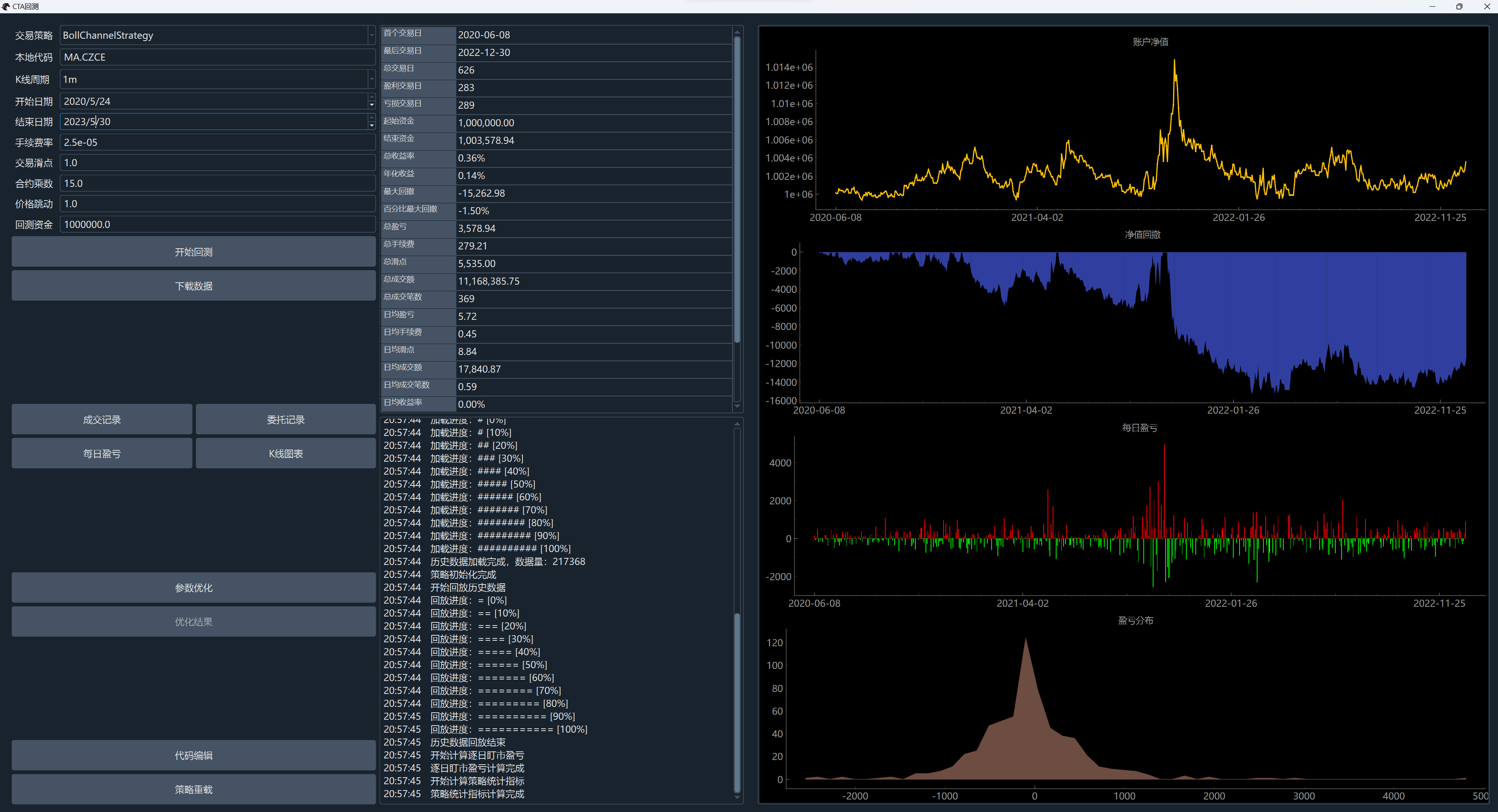Click the 日均成交笔数 row label

407,385
